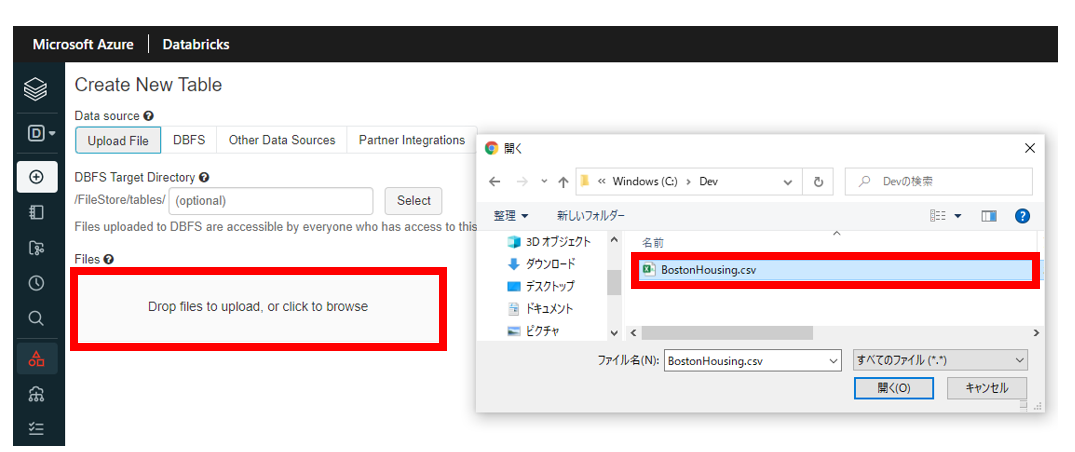This screenshot has height=452, width=1075.
Task: Click Microsoft Azure in the header
Action: click(83, 45)
